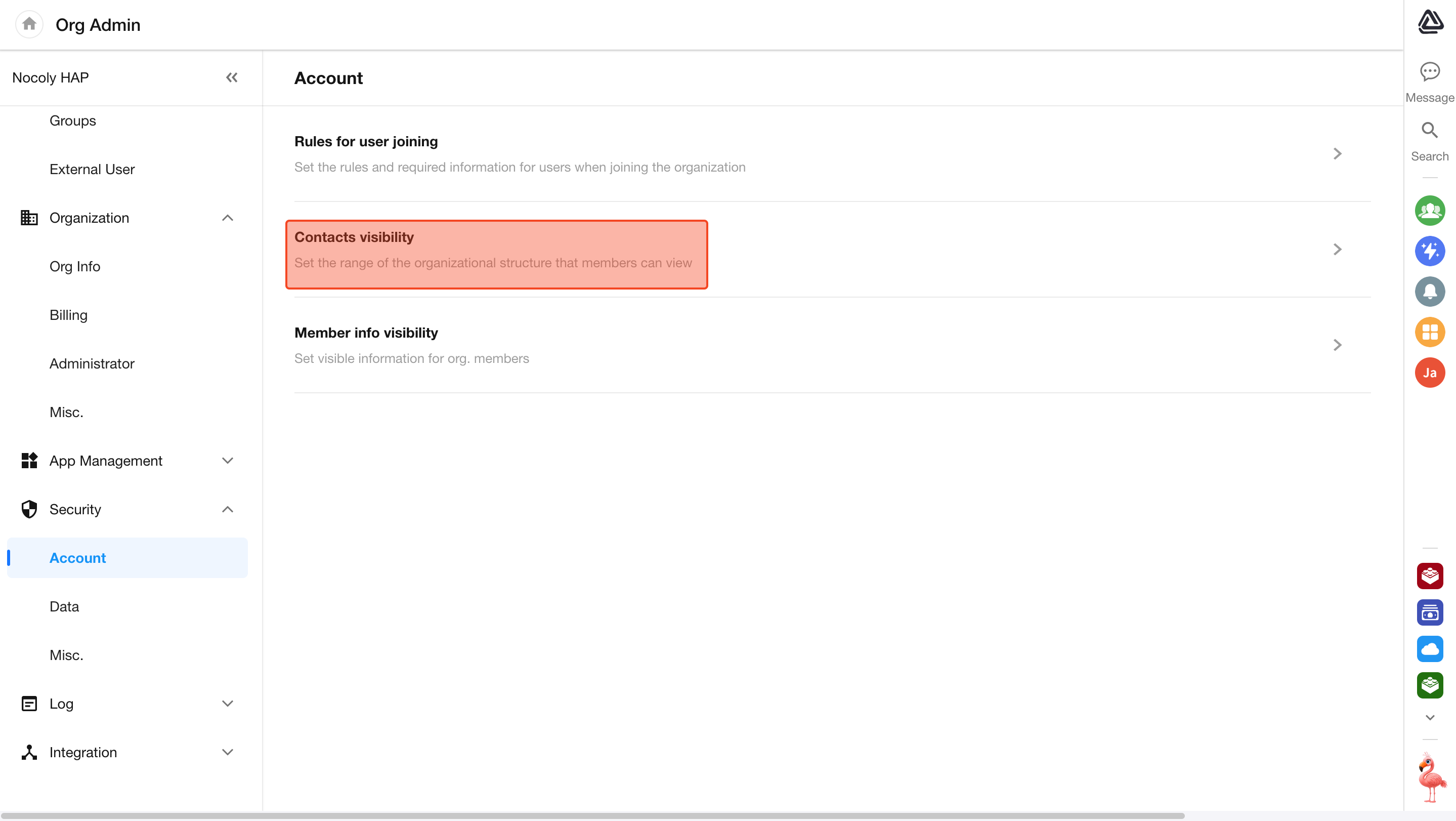
Task: Click the Search magnifier icon
Action: coord(1429,131)
